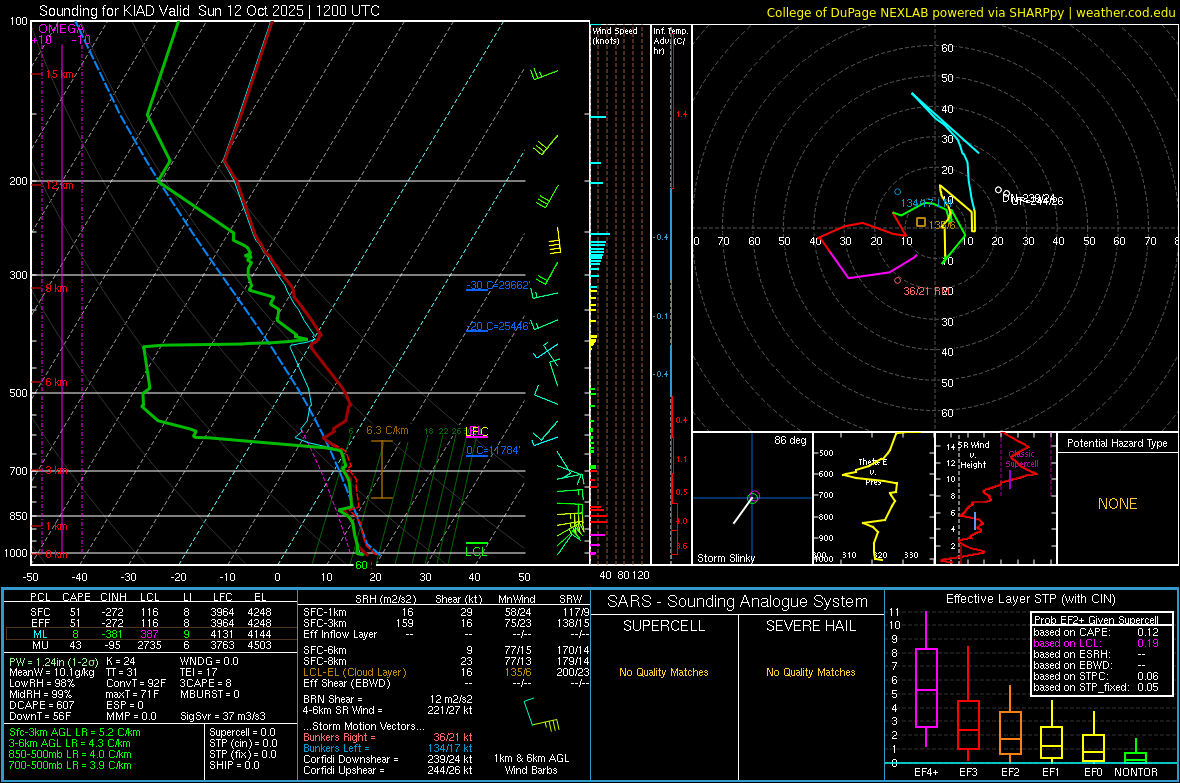Viewport: 1180px width, 783px height.
Task: Click the 'Storm Slinky' panel label
Action: (725, 558)
